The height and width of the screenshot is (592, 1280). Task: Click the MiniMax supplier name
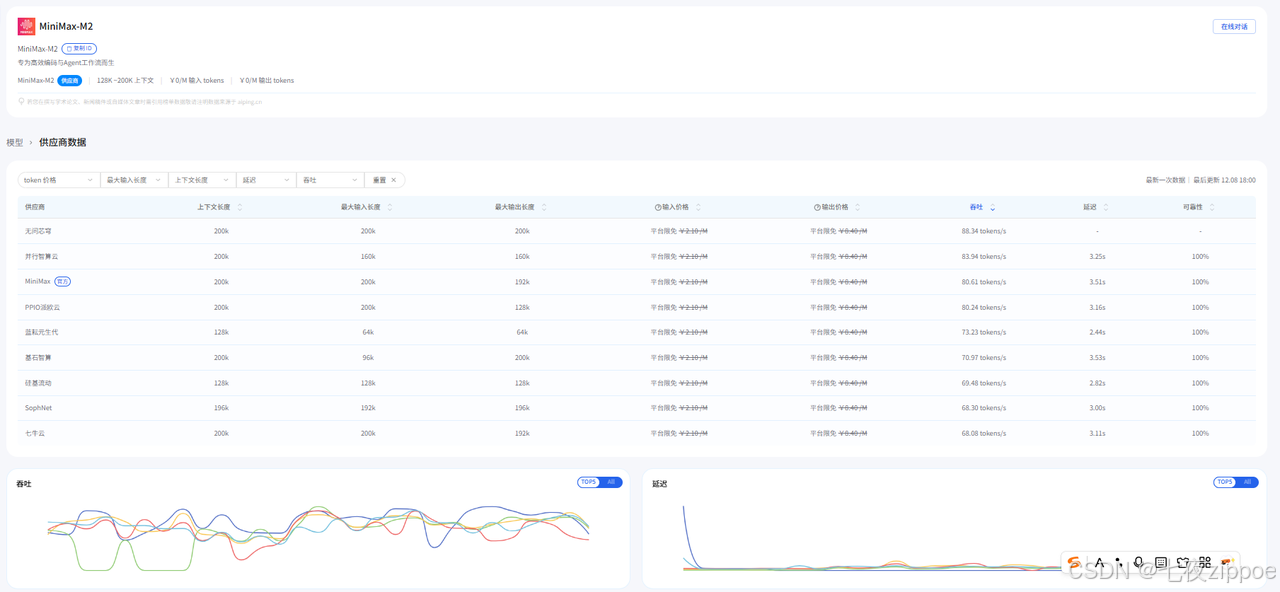(38, 282)
